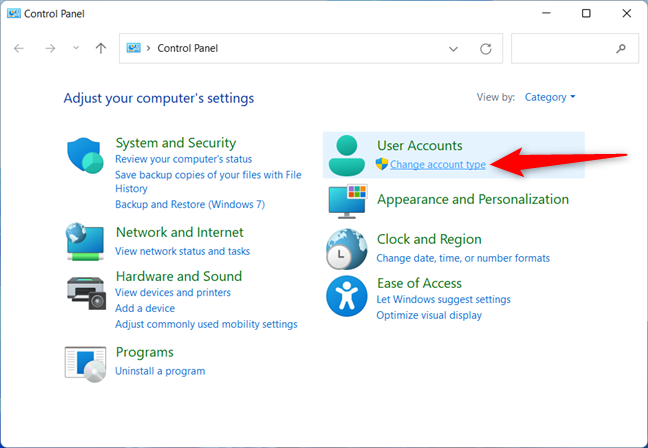Viewport: 648px width, 448px height.
Task: Open View devices and printers
Action: pyautogui.click(x=173, y=293)
